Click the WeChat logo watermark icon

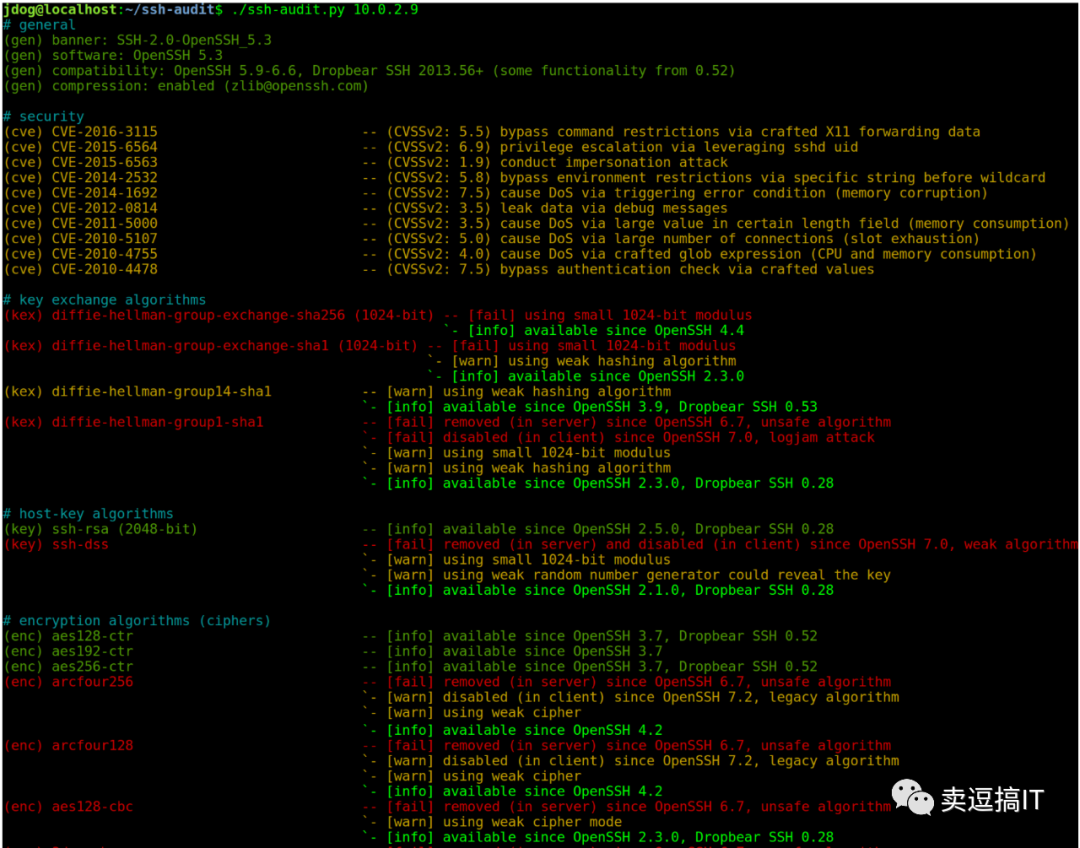pyautogui.click(x=913, y=798)
